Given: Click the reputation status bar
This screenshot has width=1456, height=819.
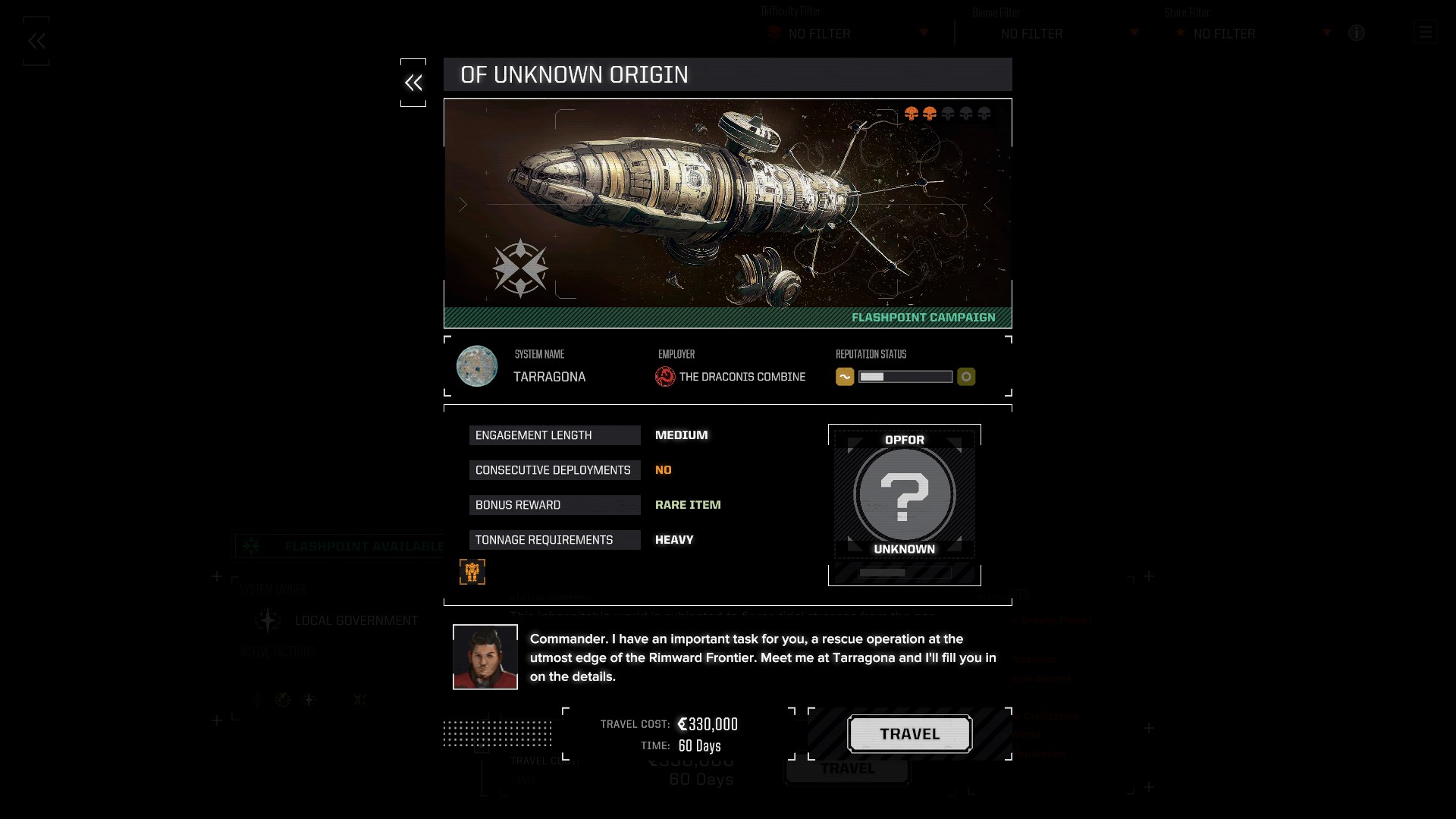Looking at the screenshot, I should [x=905, y=377].
